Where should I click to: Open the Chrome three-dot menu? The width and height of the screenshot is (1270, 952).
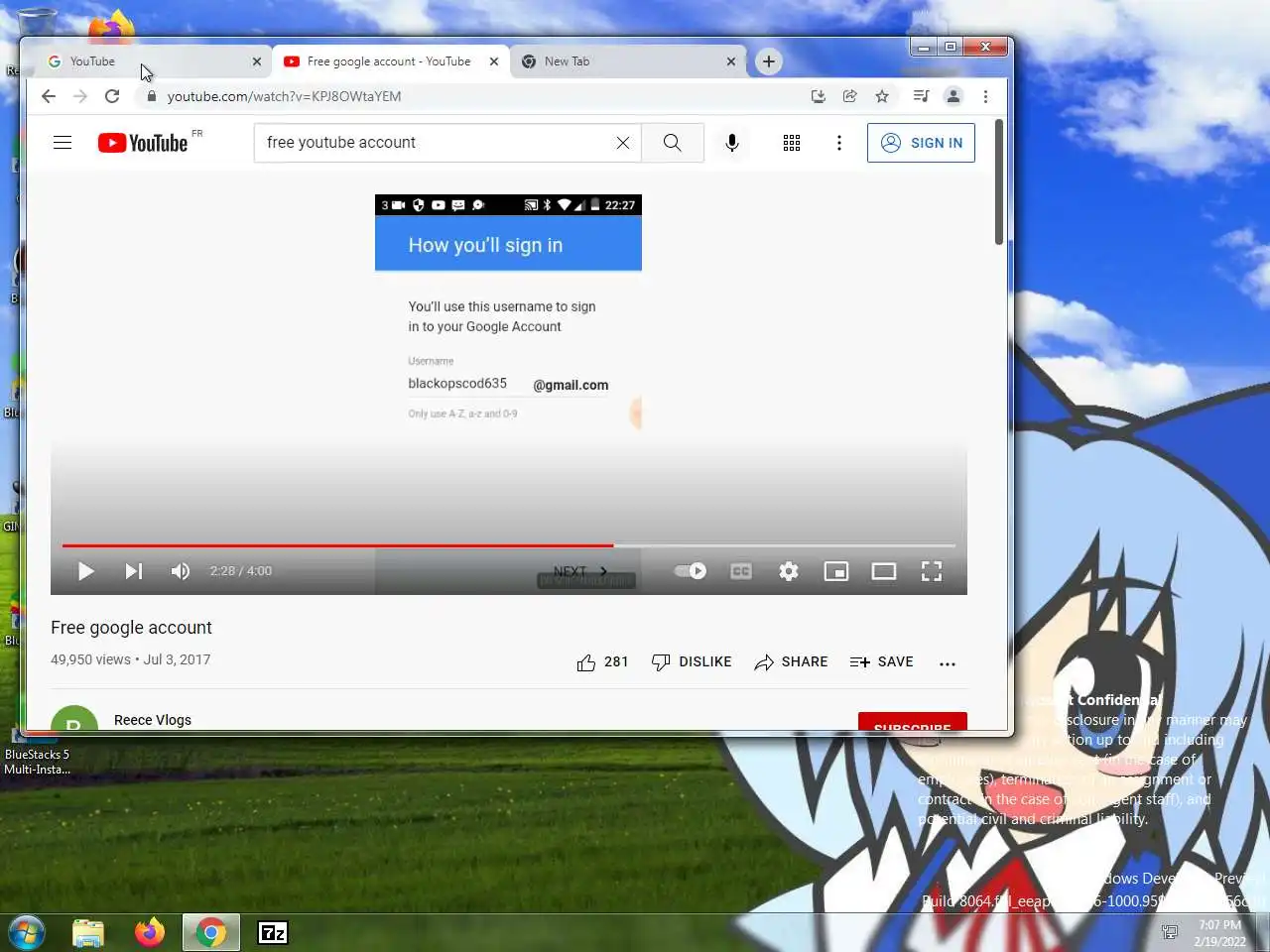985,96
